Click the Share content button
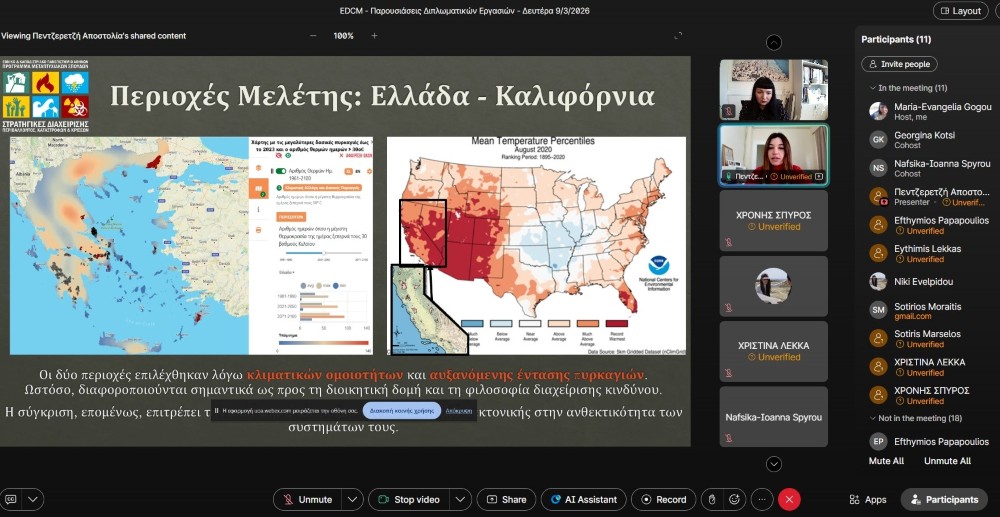Viewport: 1000px width, 517px height. tap(504, 499)
